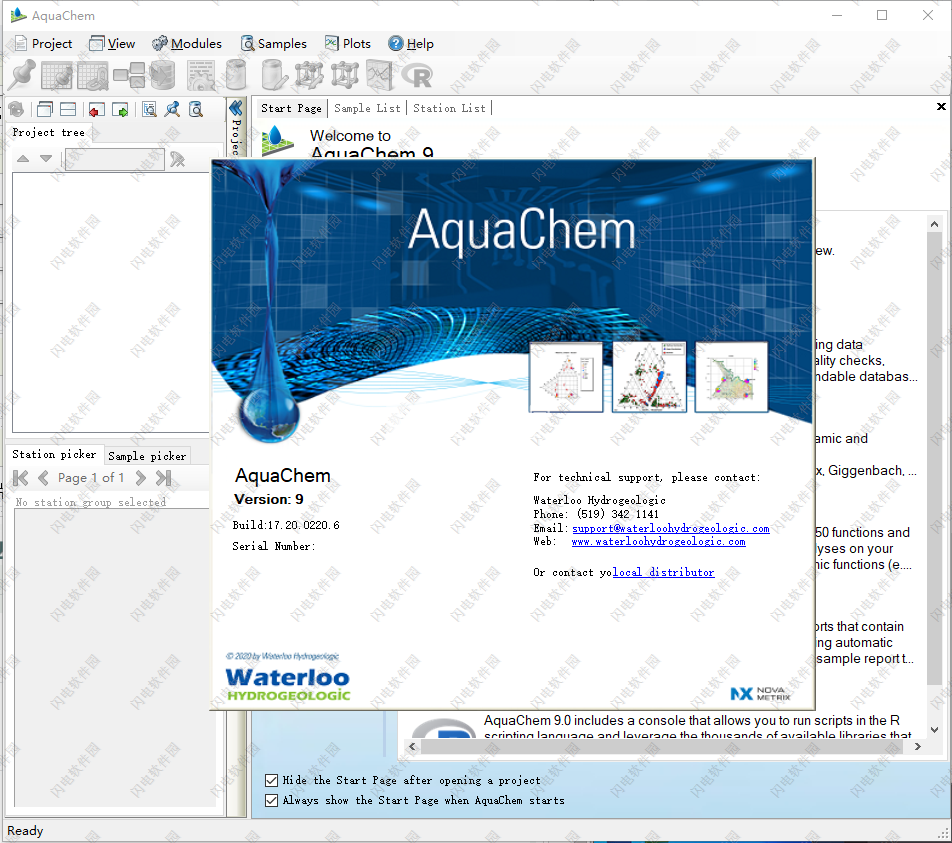Click the line chart plot toolbar icon
Viewport: 952px width, 843px height.
(379, 75)
